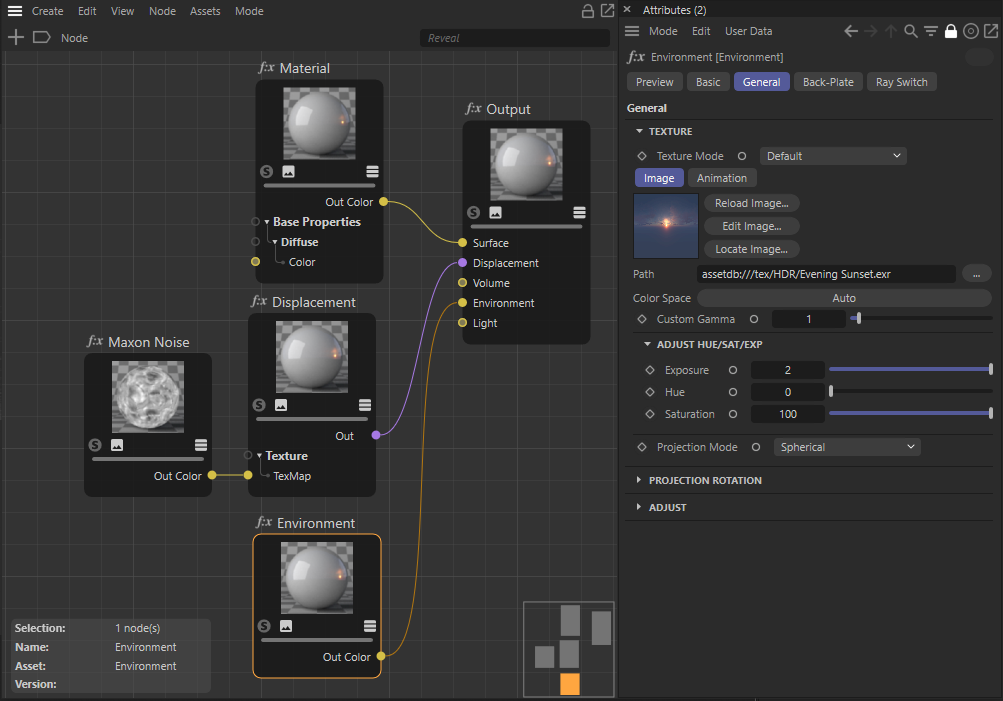Toggle the Projection Mode keyframe circle
This screenshot has height=701, width=1003.
755,447
